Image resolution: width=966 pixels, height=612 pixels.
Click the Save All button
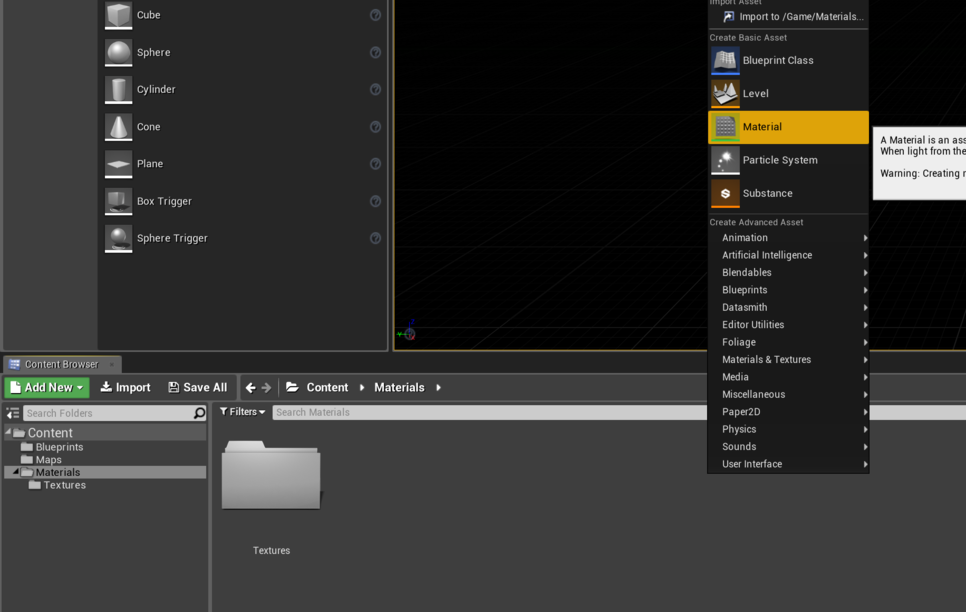pyautogui.click(x=198, y=388)
